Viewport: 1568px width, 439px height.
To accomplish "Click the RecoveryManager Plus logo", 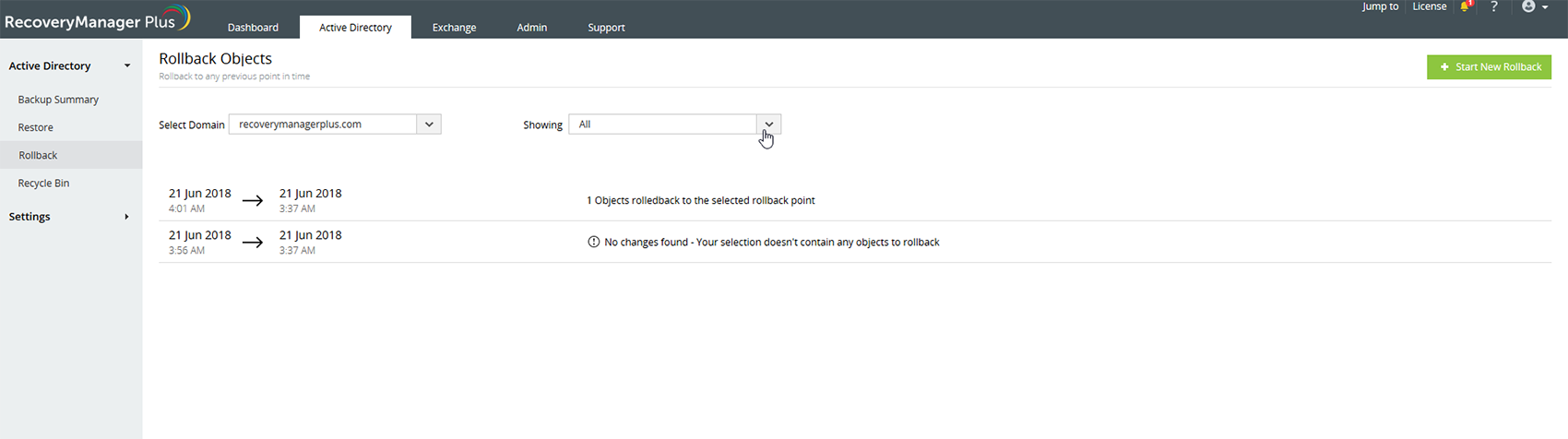I will 97,18.
